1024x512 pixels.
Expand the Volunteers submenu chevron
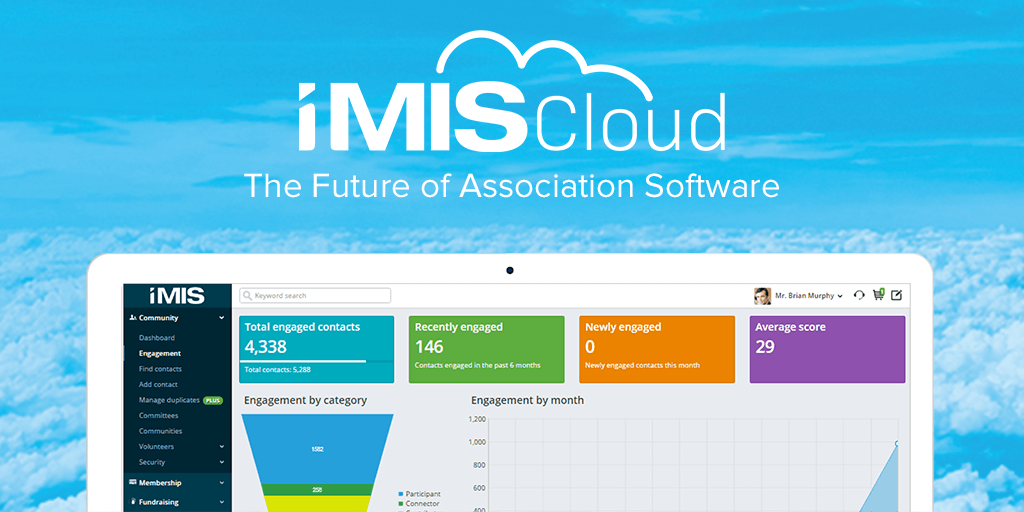(x=221, y=447)
